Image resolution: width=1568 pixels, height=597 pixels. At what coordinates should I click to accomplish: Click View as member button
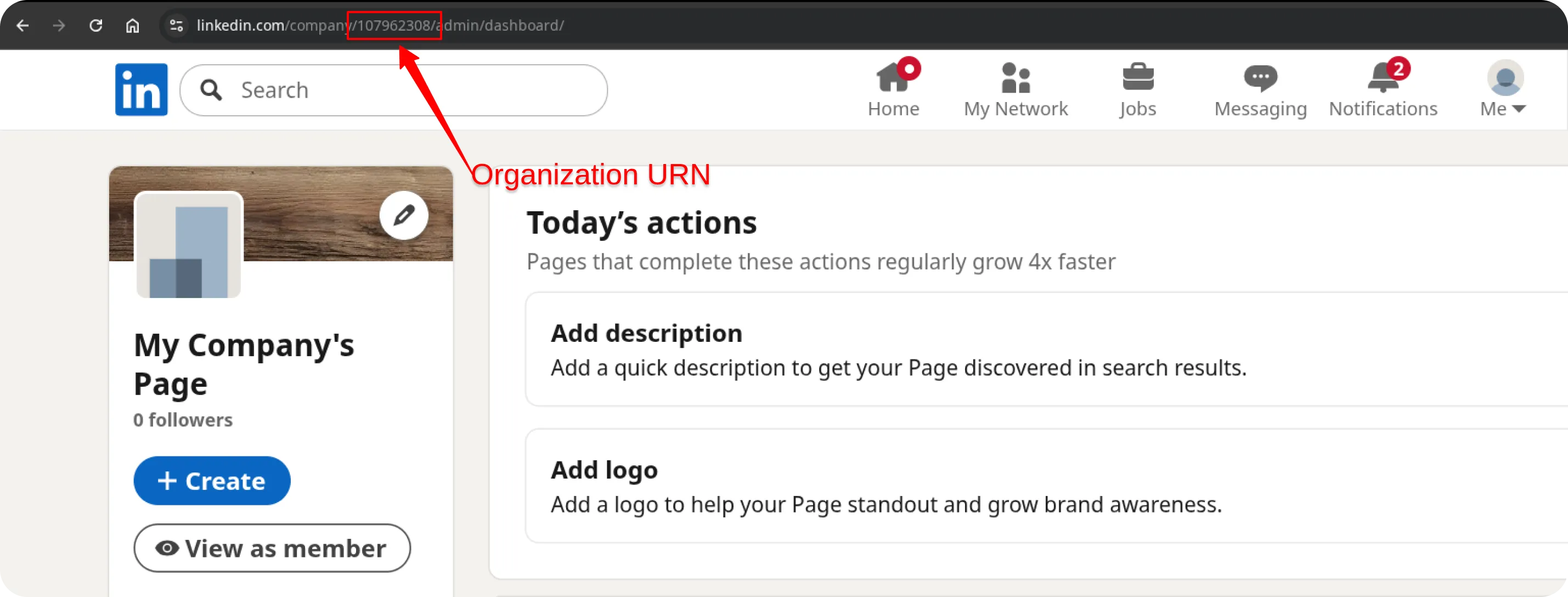(272, 548)
